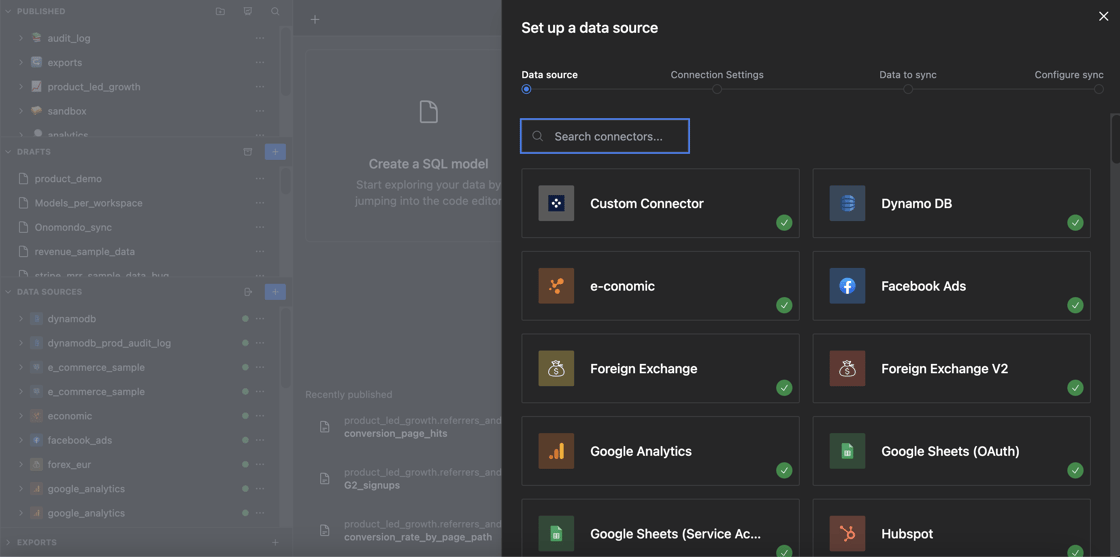Screen dimensions: 1120x557
Task: Go to the Connection Settings step
Action: [717, 75]
